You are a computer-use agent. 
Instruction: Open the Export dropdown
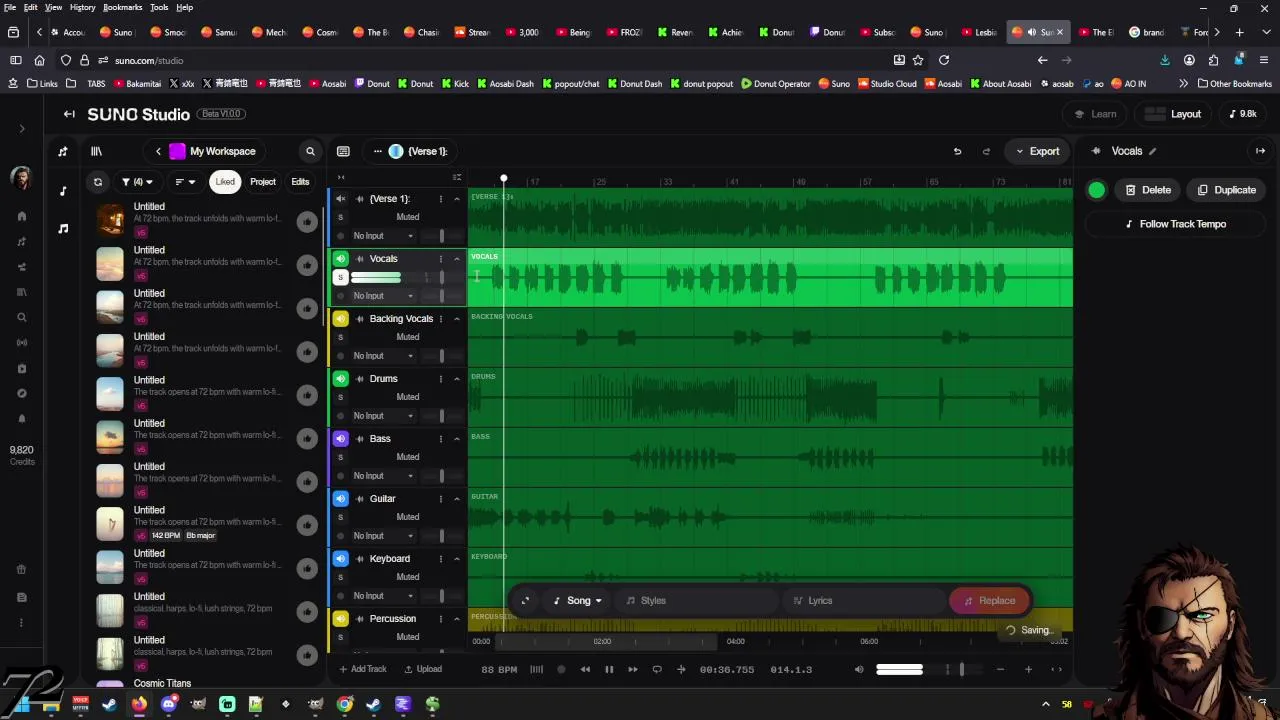[x=1038, y=152]
